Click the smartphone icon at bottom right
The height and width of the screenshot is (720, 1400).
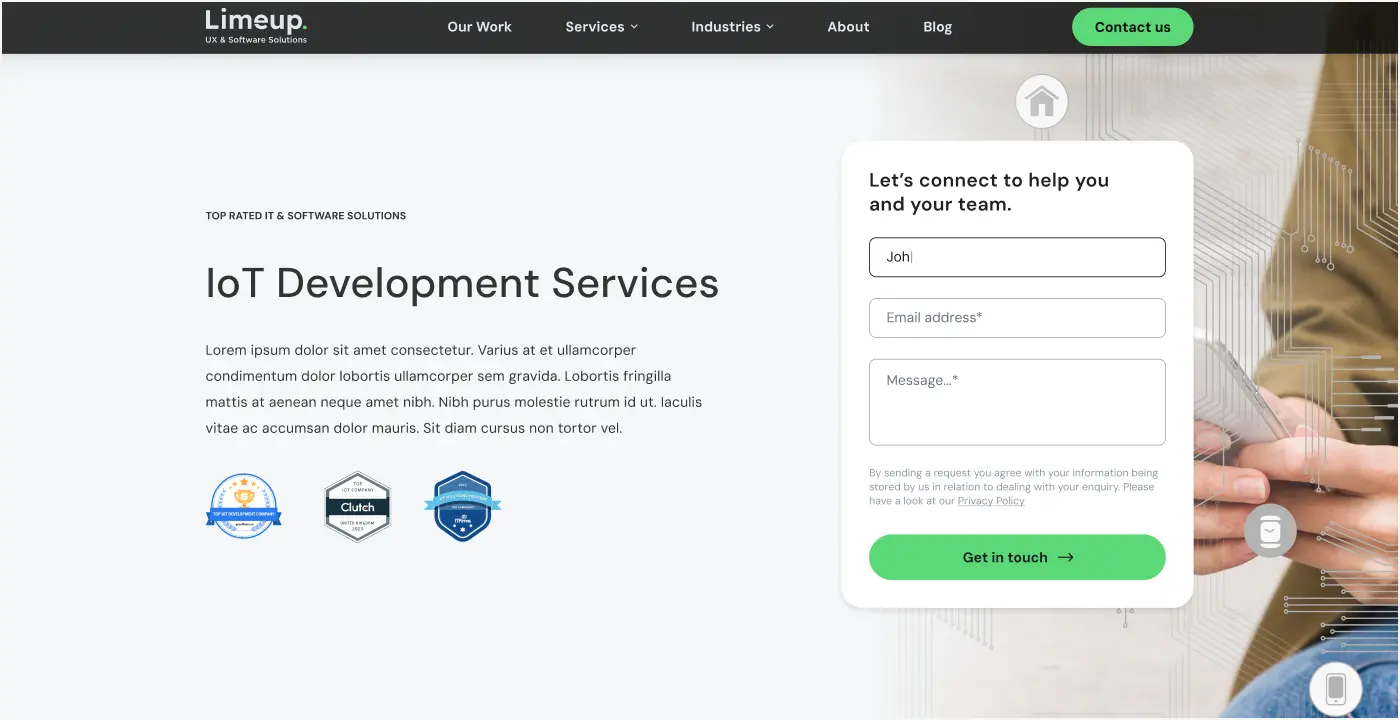pyautogui.click(x=1335, y=688)
